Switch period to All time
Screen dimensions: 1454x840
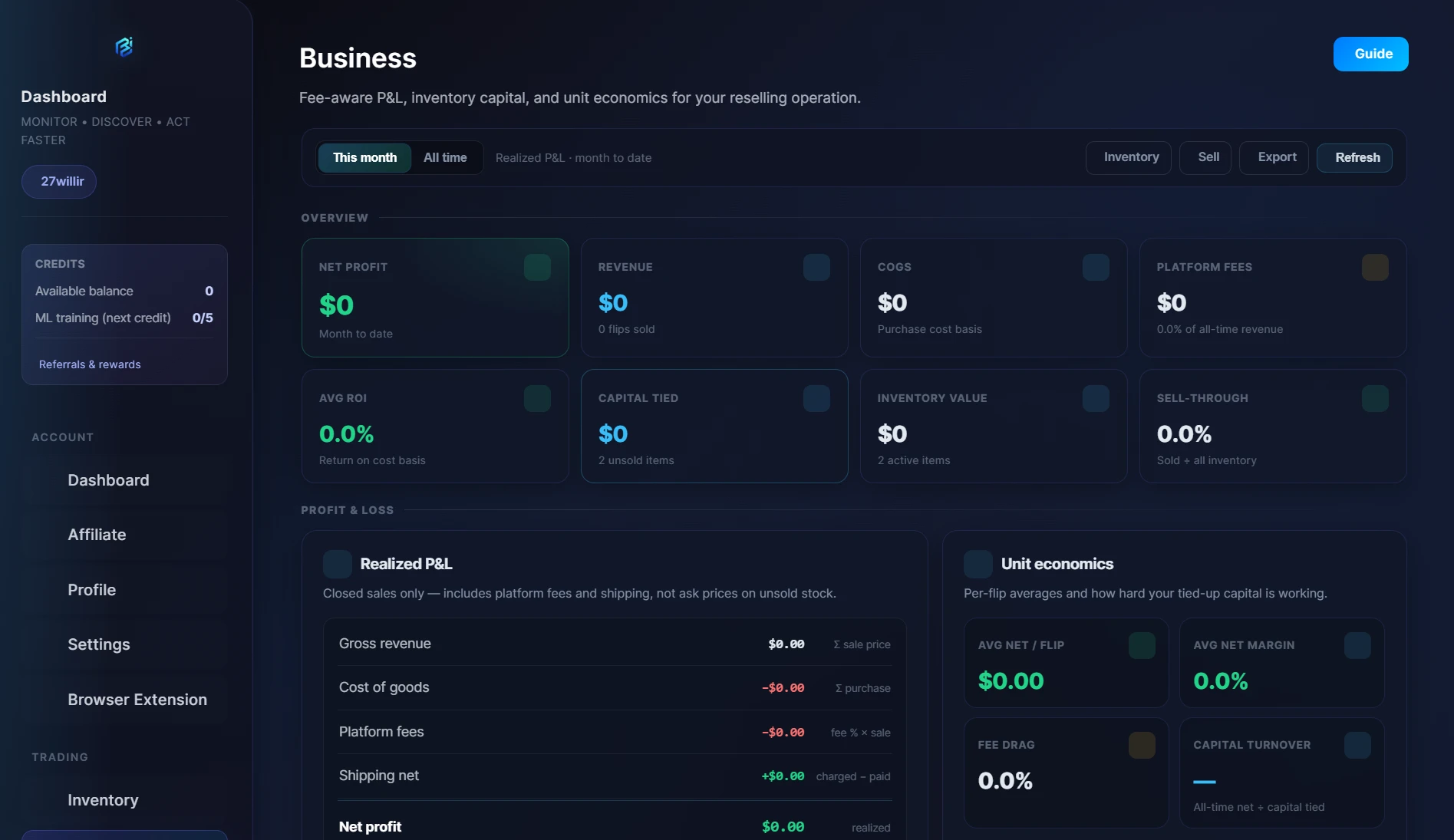pos(445,157)
